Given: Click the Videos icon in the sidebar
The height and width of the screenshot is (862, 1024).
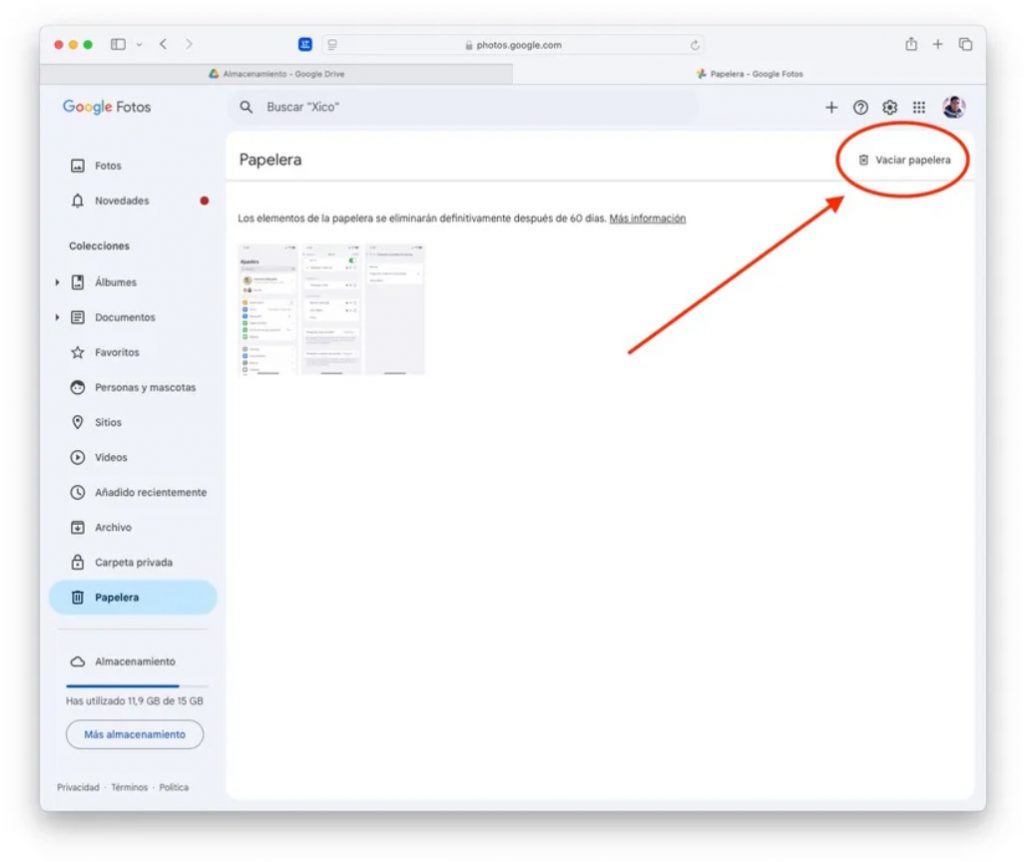Looking at the screenshot, I should click(79, 457).
